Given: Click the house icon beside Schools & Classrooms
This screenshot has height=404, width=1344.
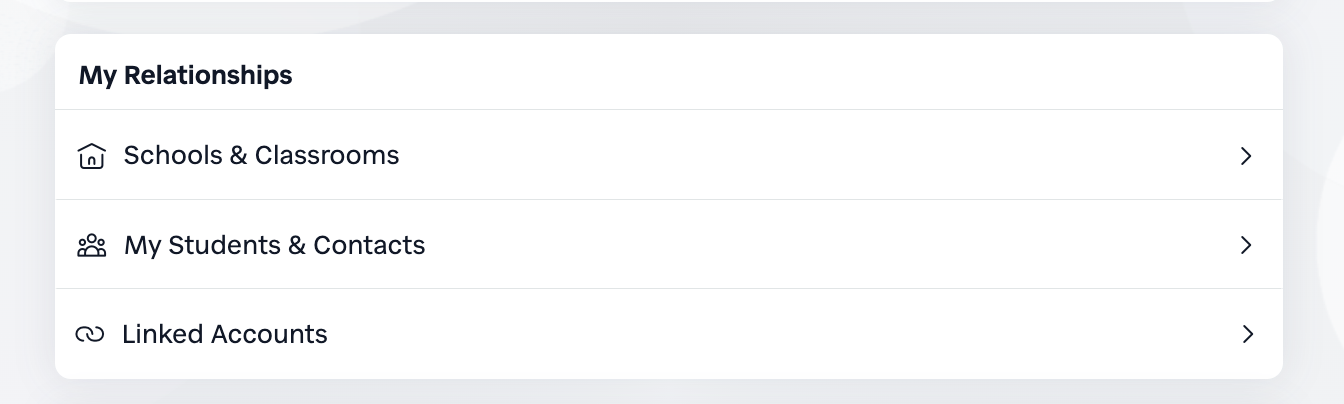Looking at the screenshot, I should pos(91,156).
